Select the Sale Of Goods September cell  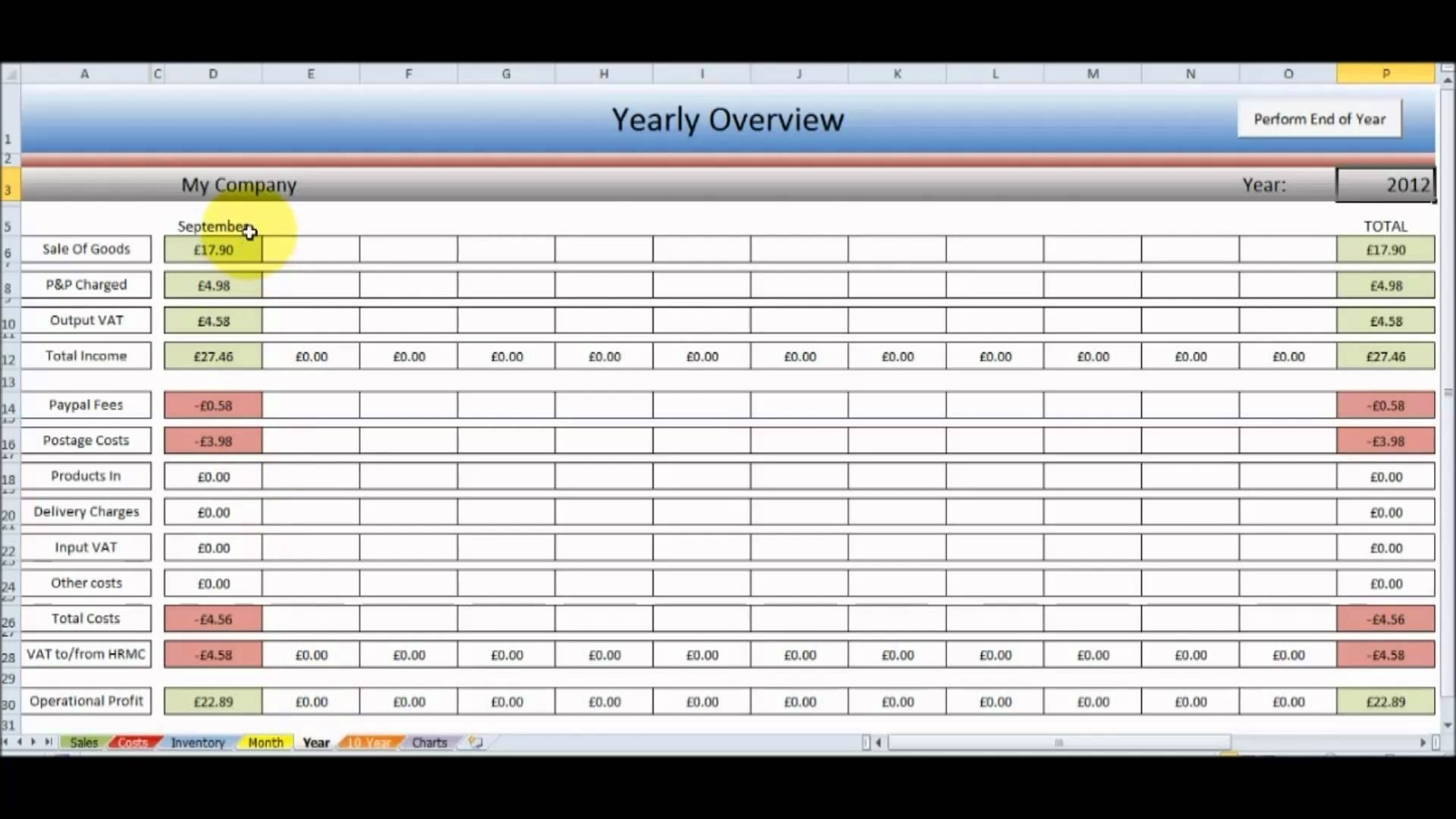[x=213, y=249]
